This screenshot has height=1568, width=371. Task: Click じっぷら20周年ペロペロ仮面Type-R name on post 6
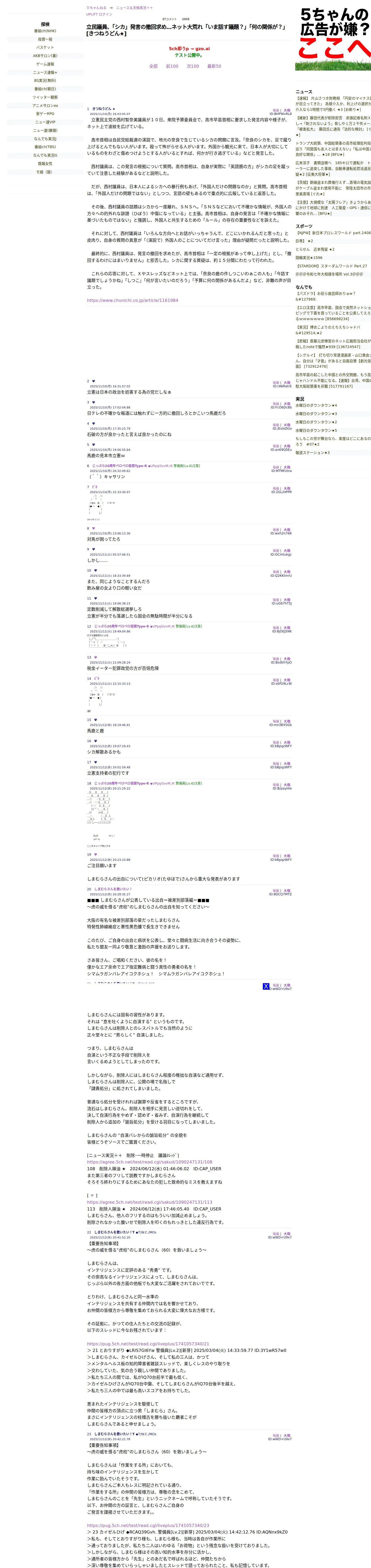120,466
